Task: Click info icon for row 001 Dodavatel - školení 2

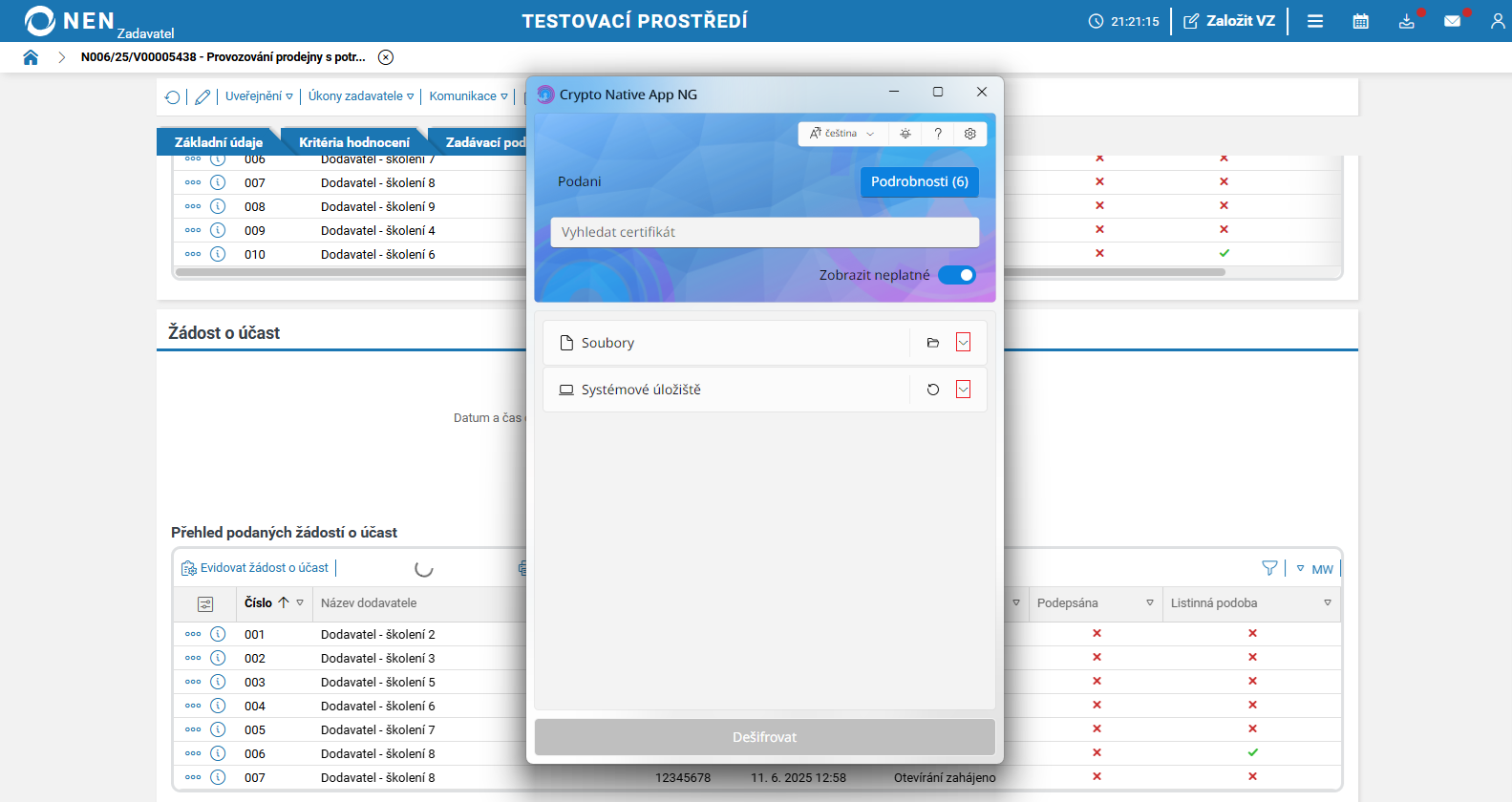Action: [x=218, y=634]
